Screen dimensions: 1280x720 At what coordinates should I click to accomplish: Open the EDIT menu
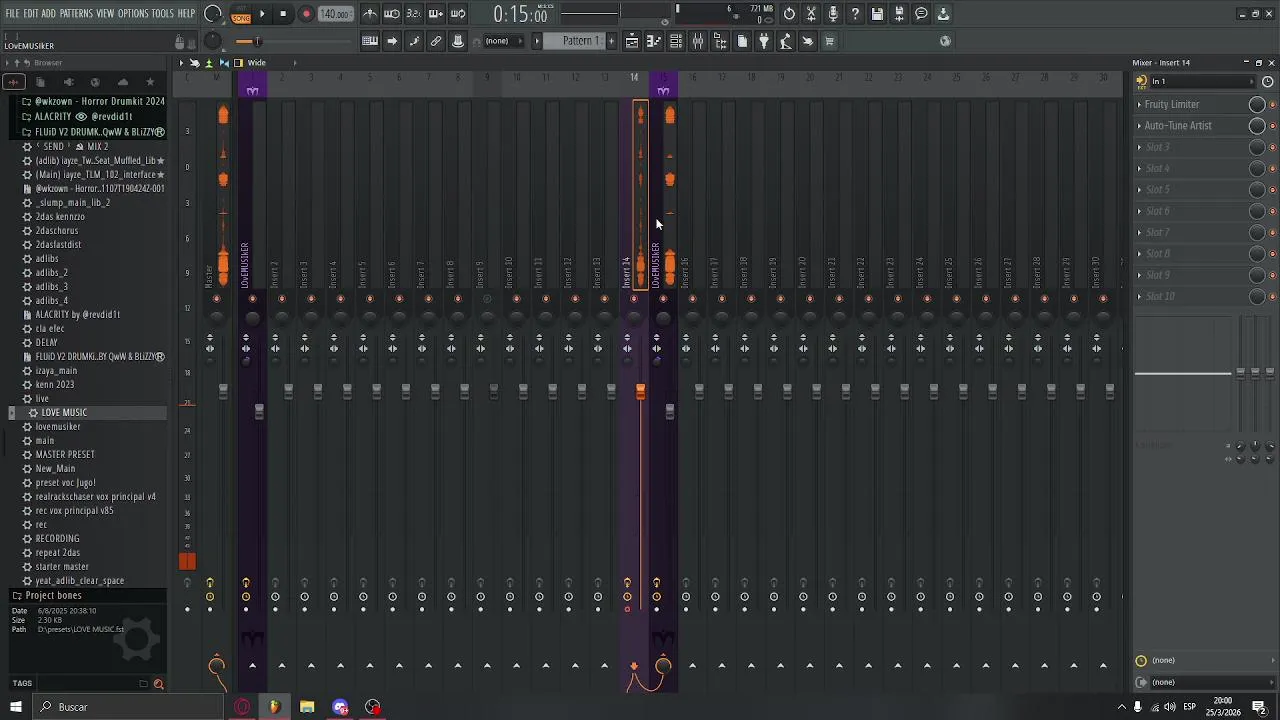(x=31, y=14)
